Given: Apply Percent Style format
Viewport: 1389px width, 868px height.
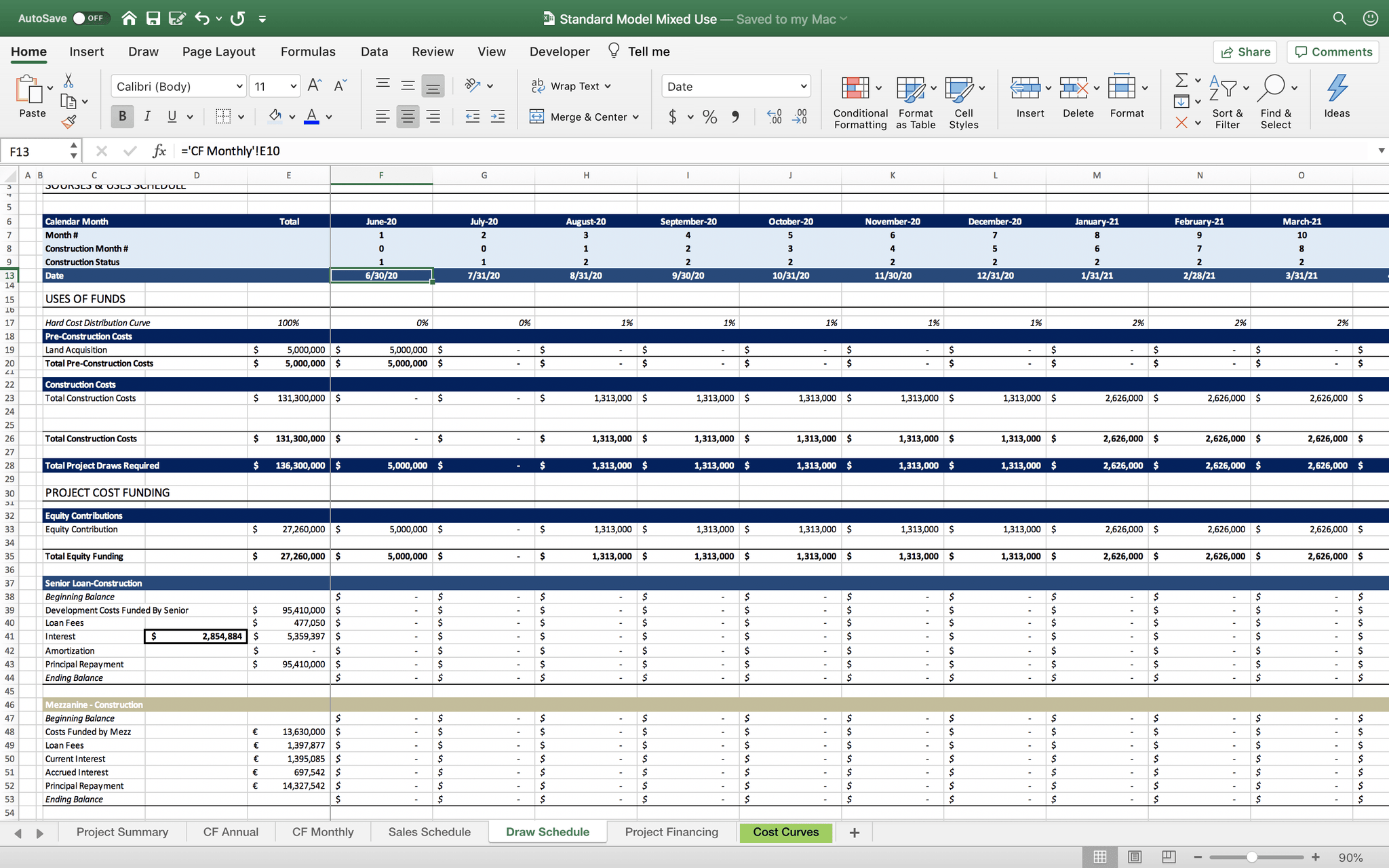Looking at the screenshot, I should coord(709,117).
